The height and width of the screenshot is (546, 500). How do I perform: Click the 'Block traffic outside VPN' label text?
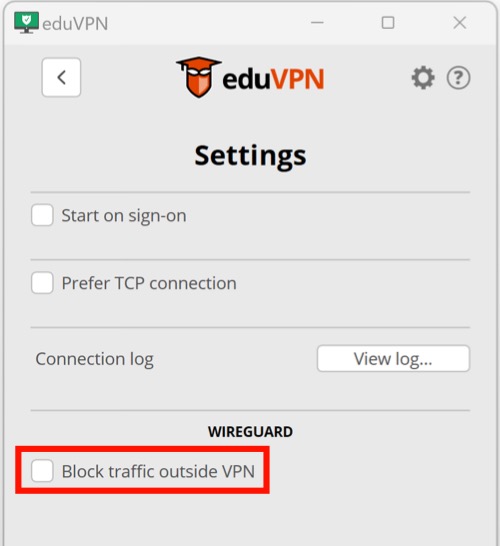click(158, 471)
